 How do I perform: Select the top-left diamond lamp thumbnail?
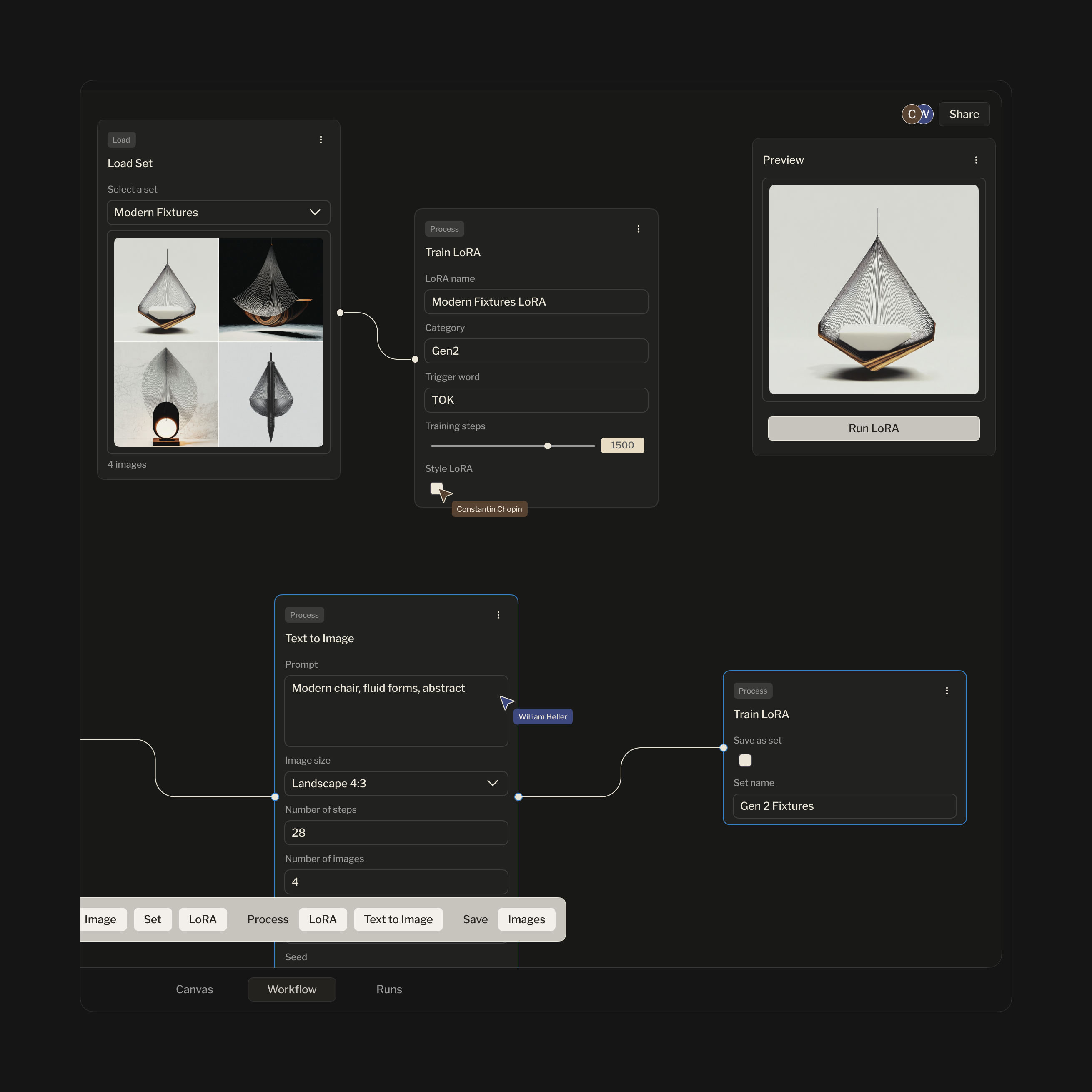click(166, 289)
